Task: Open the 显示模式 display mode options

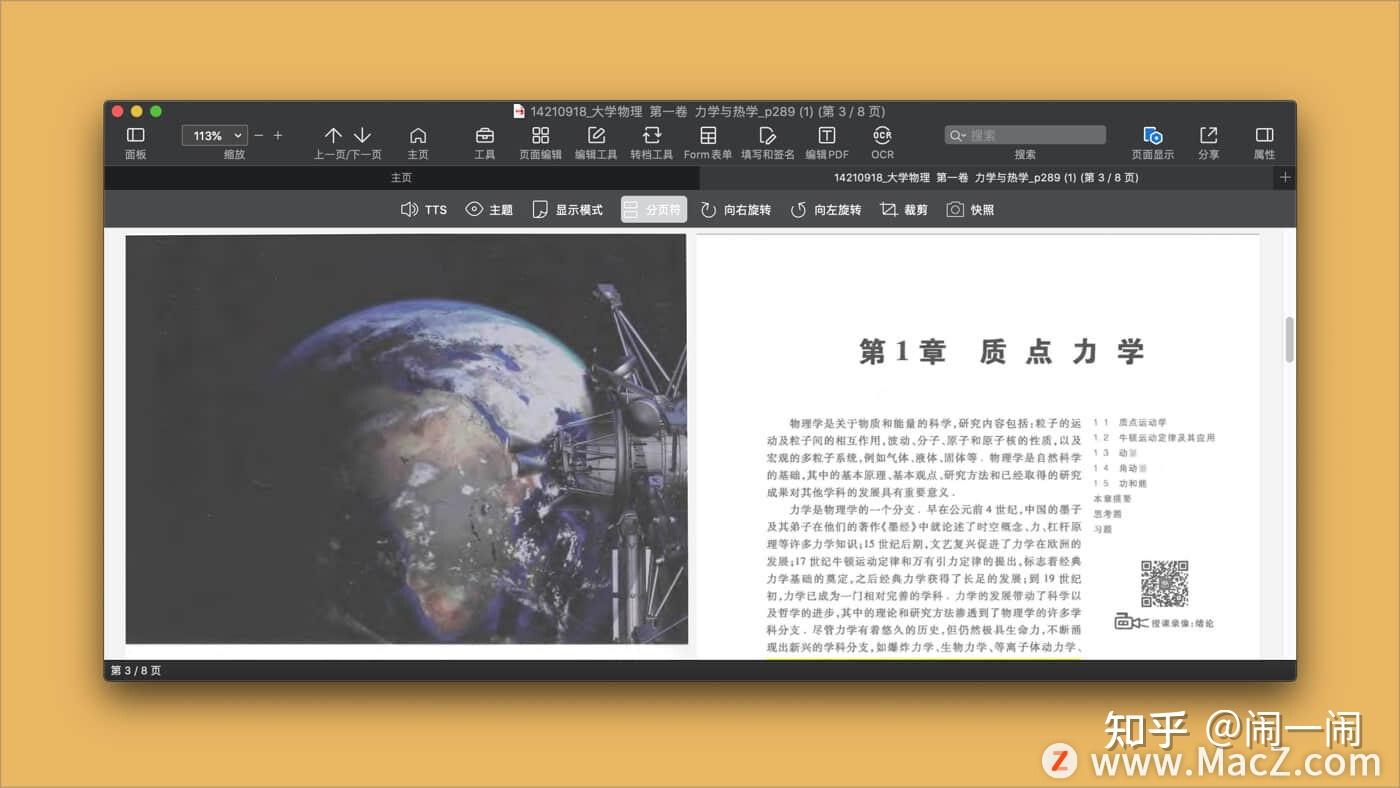Action: (x=567, y=209)
